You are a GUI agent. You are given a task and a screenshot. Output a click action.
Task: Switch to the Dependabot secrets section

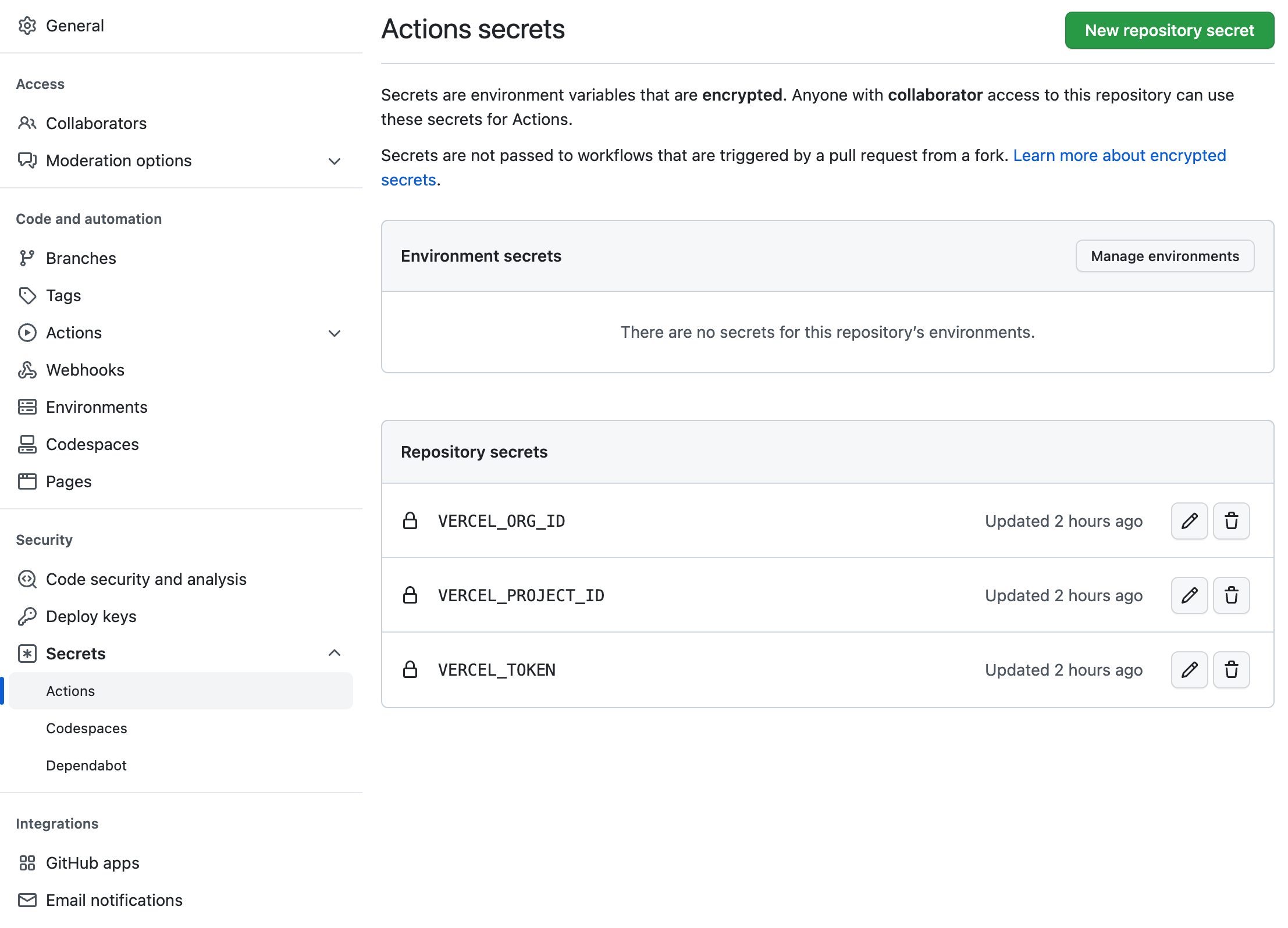[86, 765]
